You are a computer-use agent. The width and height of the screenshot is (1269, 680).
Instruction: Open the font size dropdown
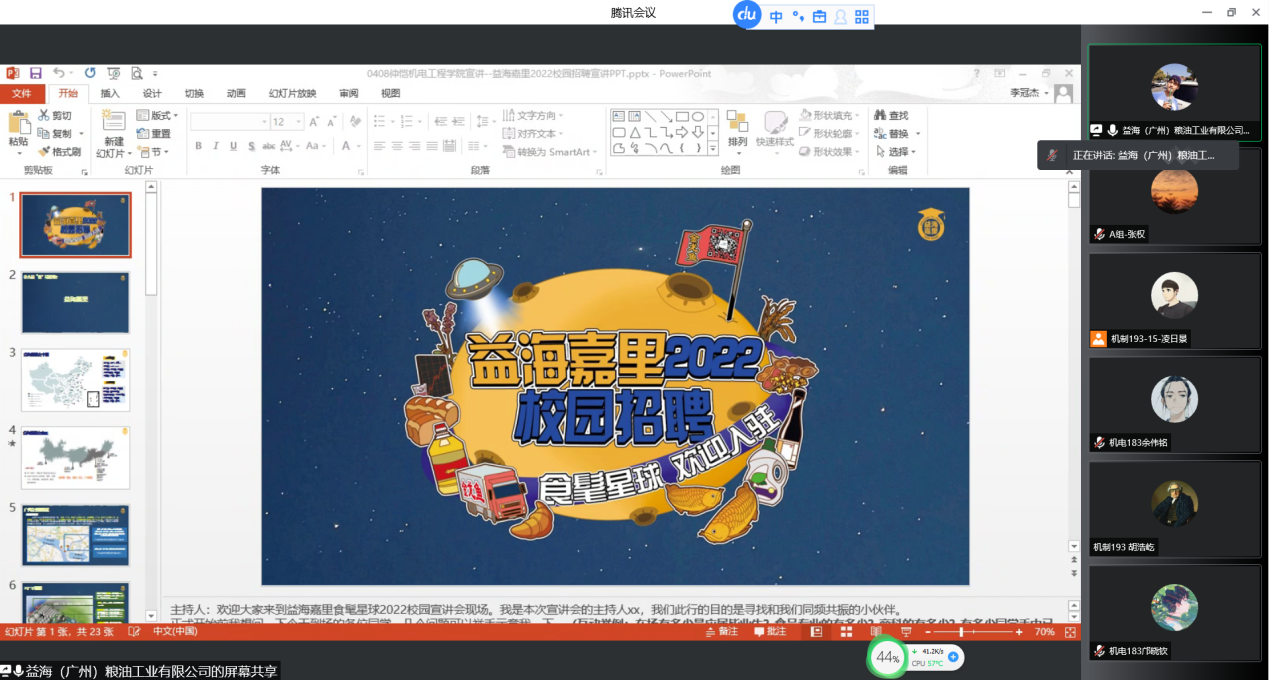pyautogui.click(x=299, y=122)
